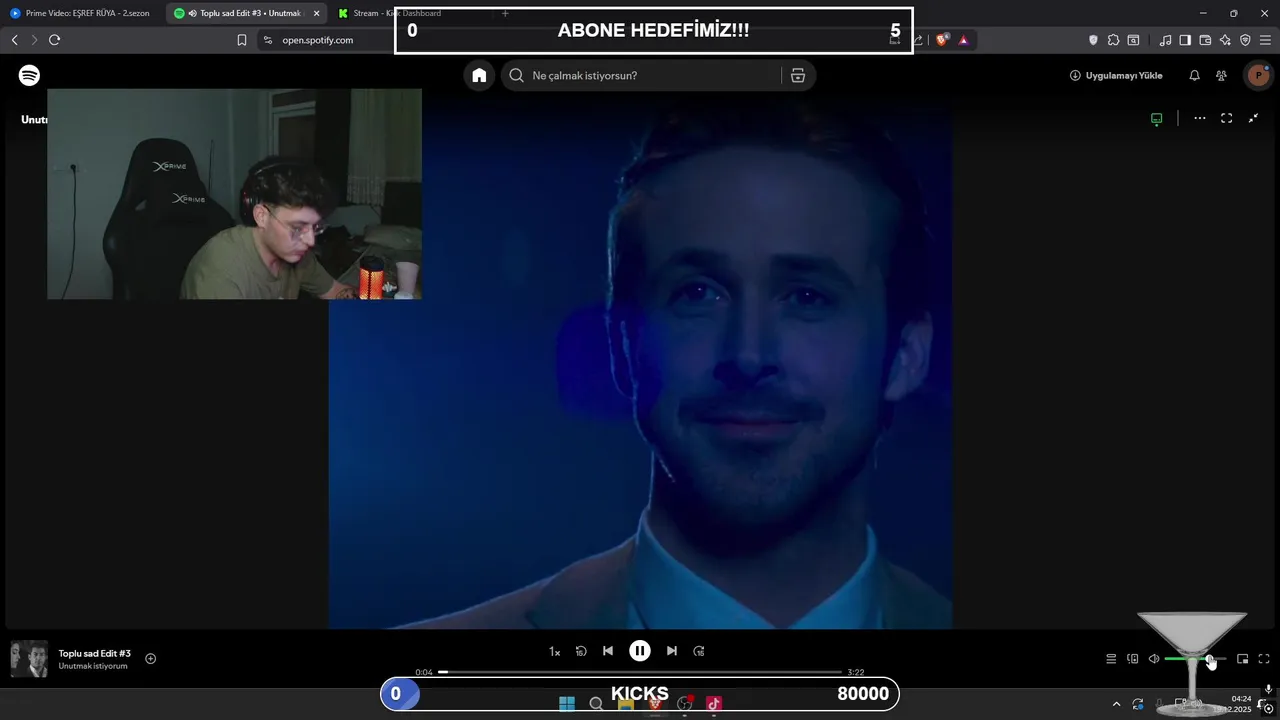This screenshot has width=1280, height=720.
Task: Bookmark this page with the bookmark icon
Action: click(x=241, y=40)
